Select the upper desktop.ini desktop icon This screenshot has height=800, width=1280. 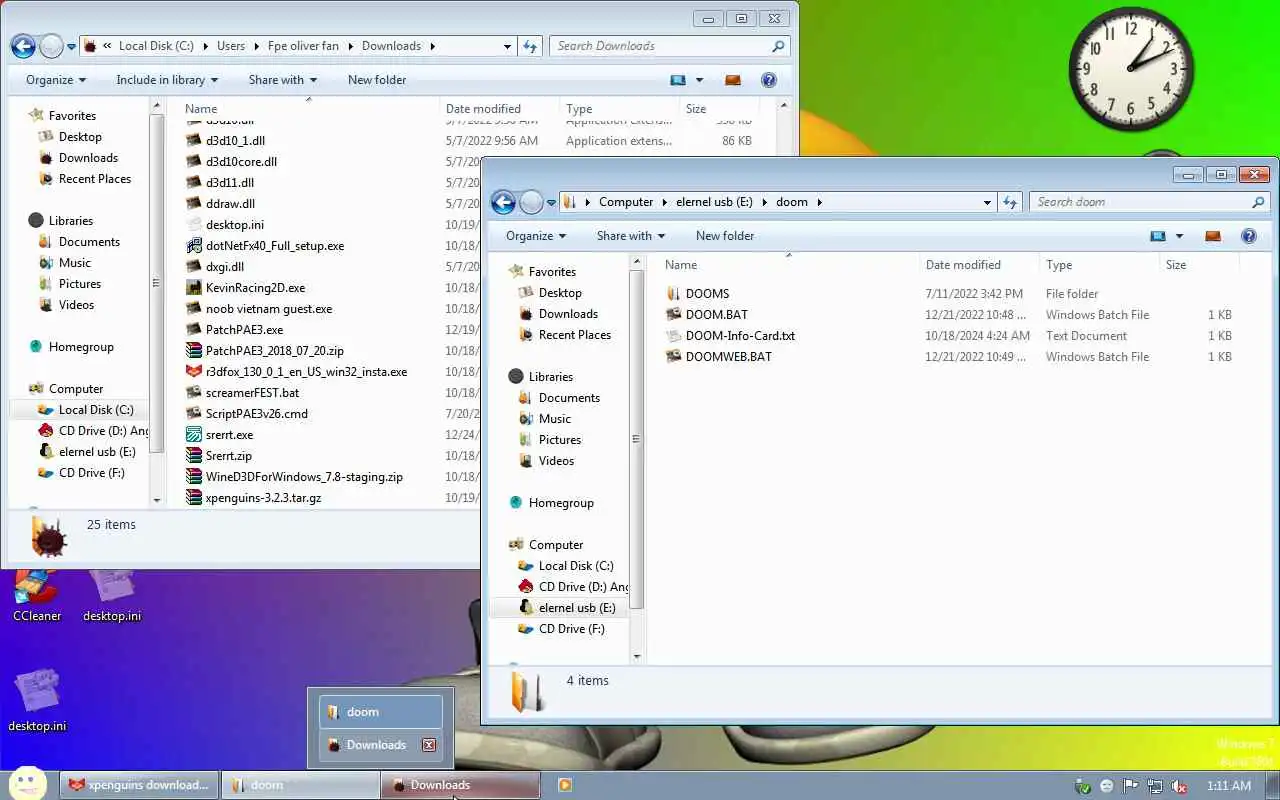coord(112,597)
